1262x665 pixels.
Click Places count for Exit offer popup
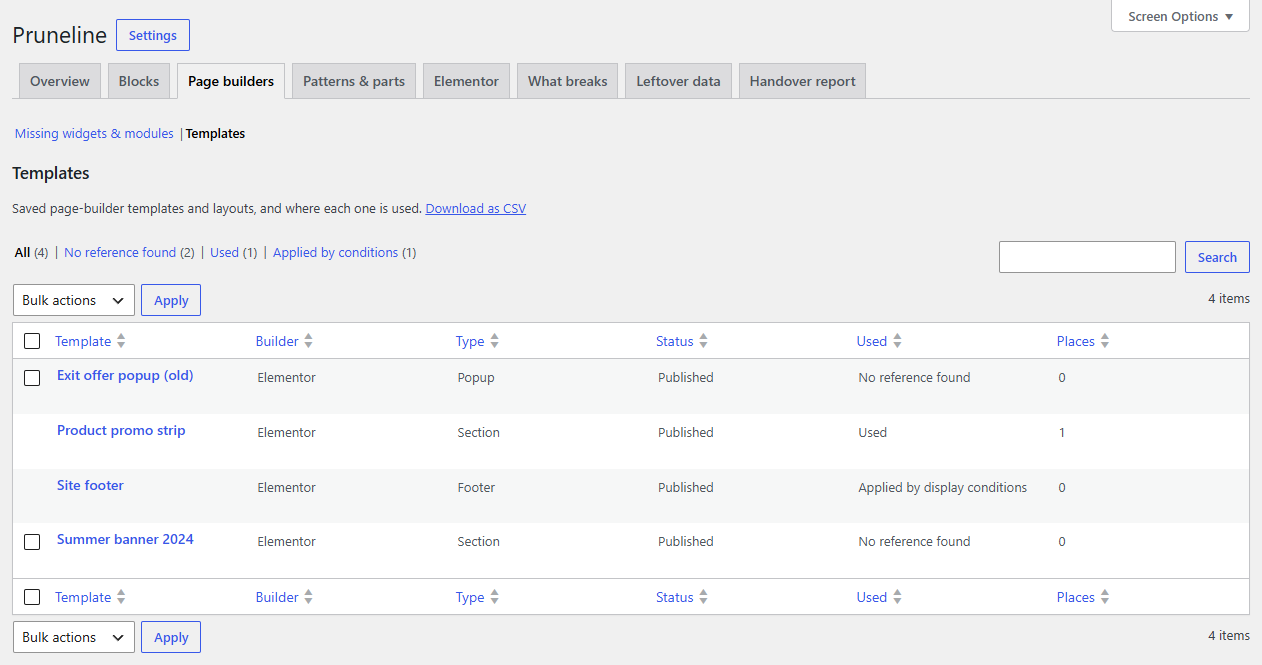point(1062,378)
